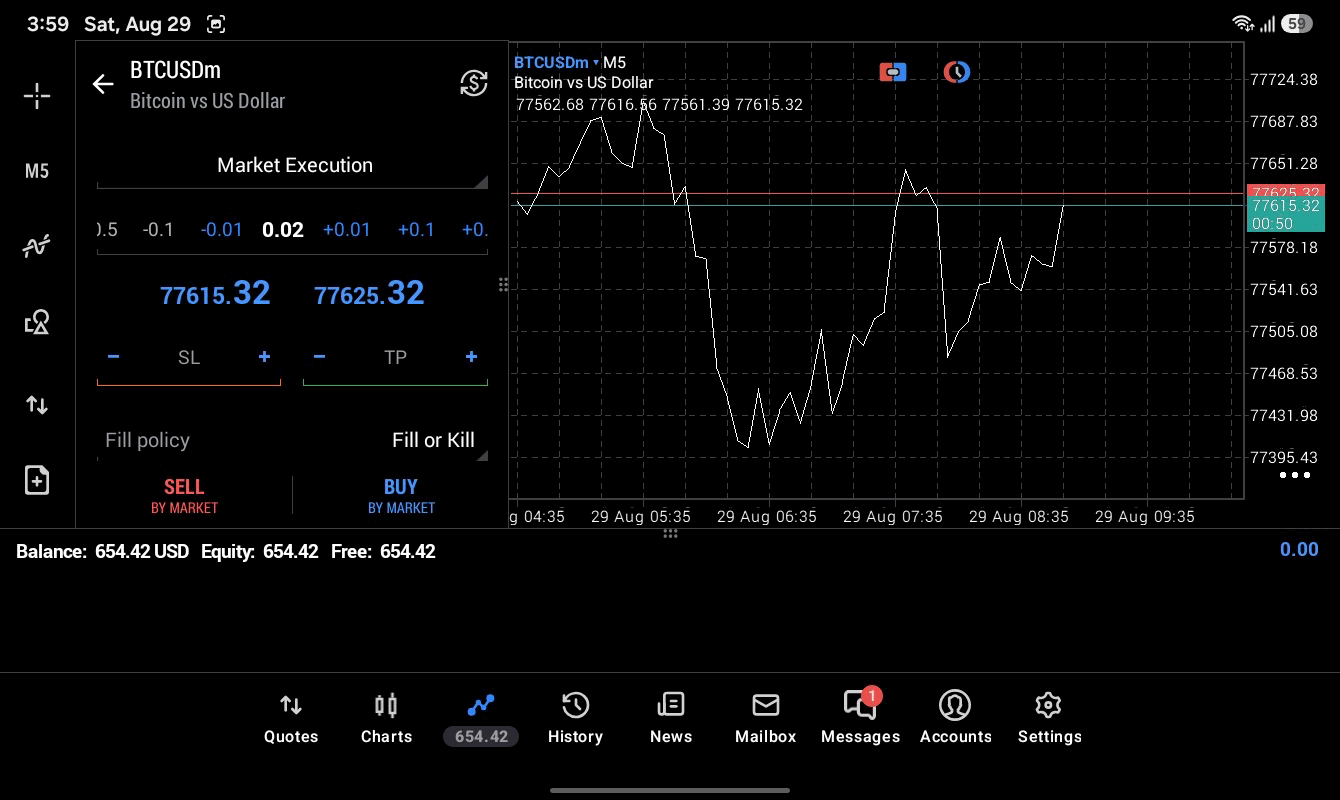
Task: Tap the ask price 77625.32
Action: coord(369,293)
